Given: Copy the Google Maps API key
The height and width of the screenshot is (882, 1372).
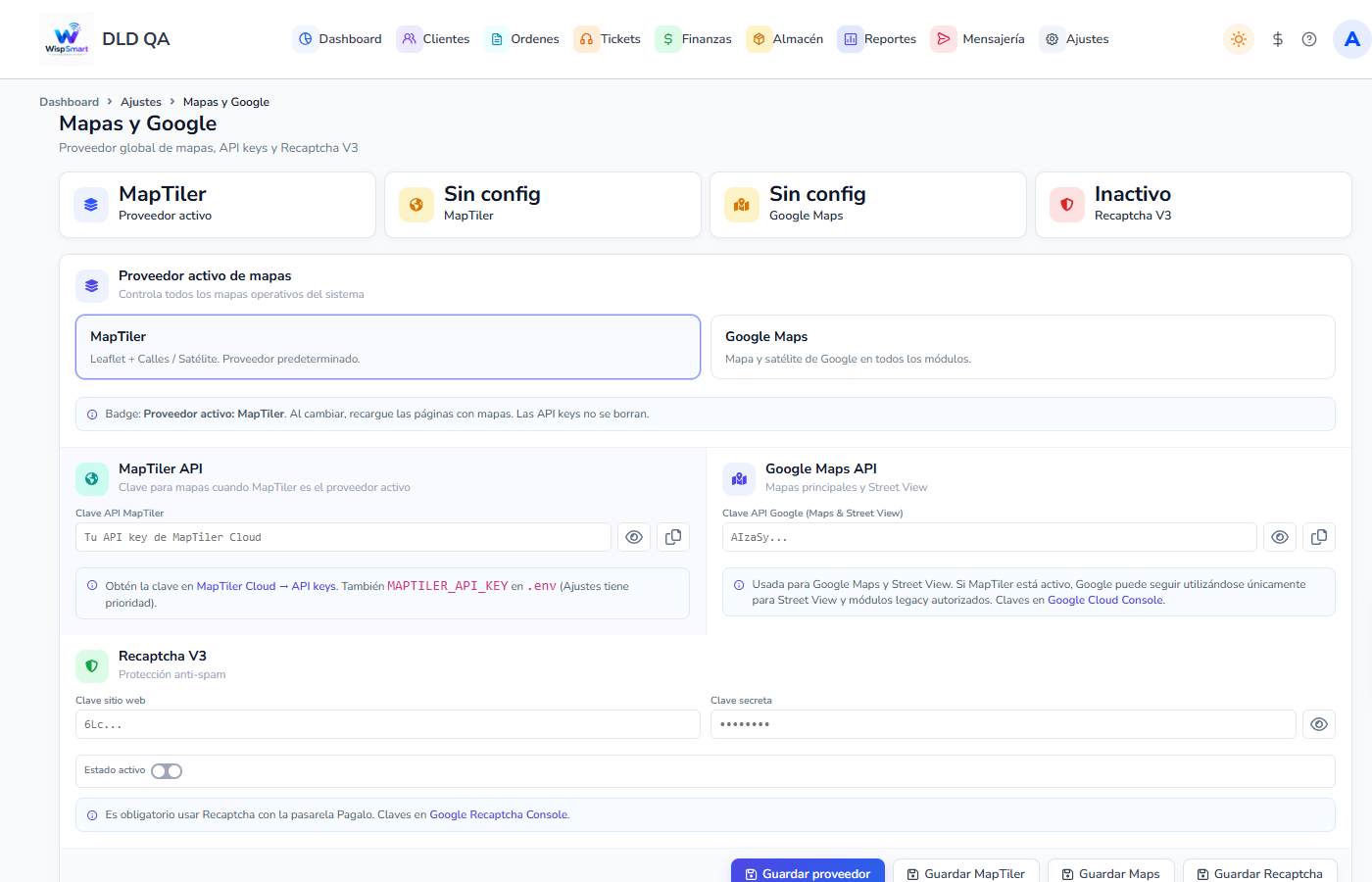Looking at the screenshot, I should [1319, 537].
